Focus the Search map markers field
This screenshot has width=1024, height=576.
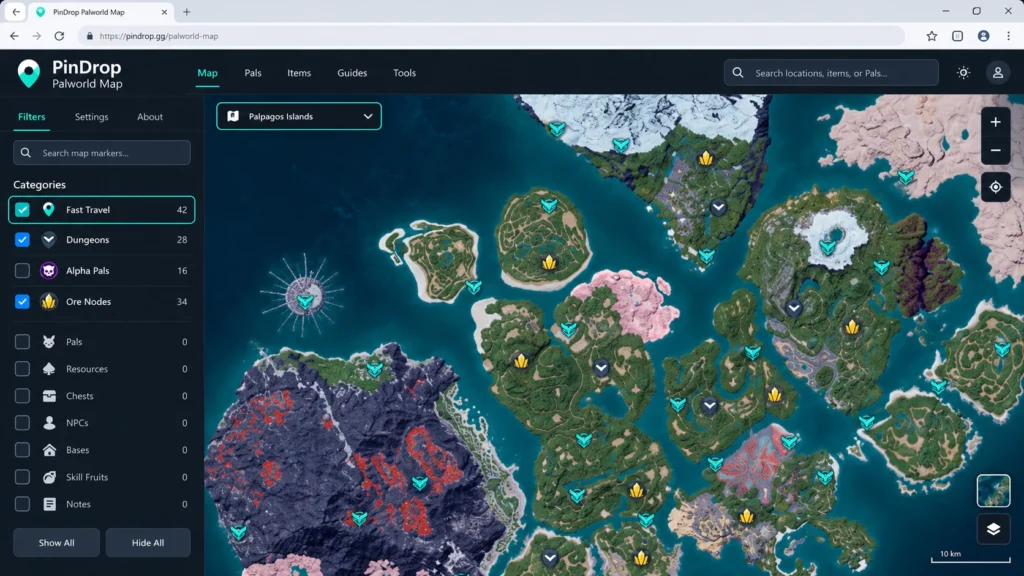click(x=102, y=153)
